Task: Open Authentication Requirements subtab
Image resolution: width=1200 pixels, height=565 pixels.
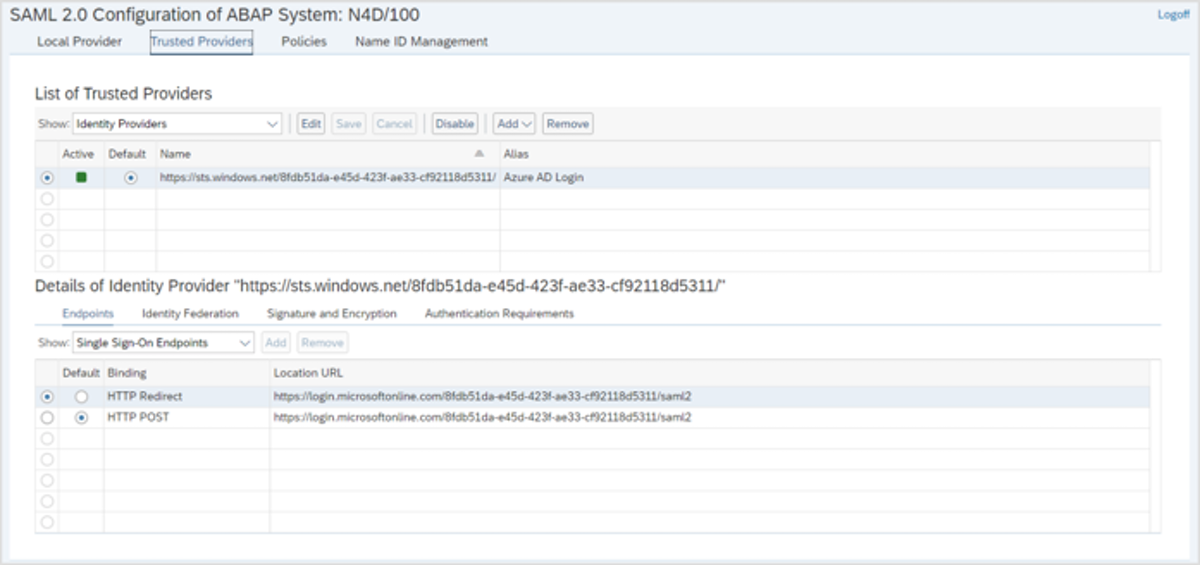Action: (499, 313)
